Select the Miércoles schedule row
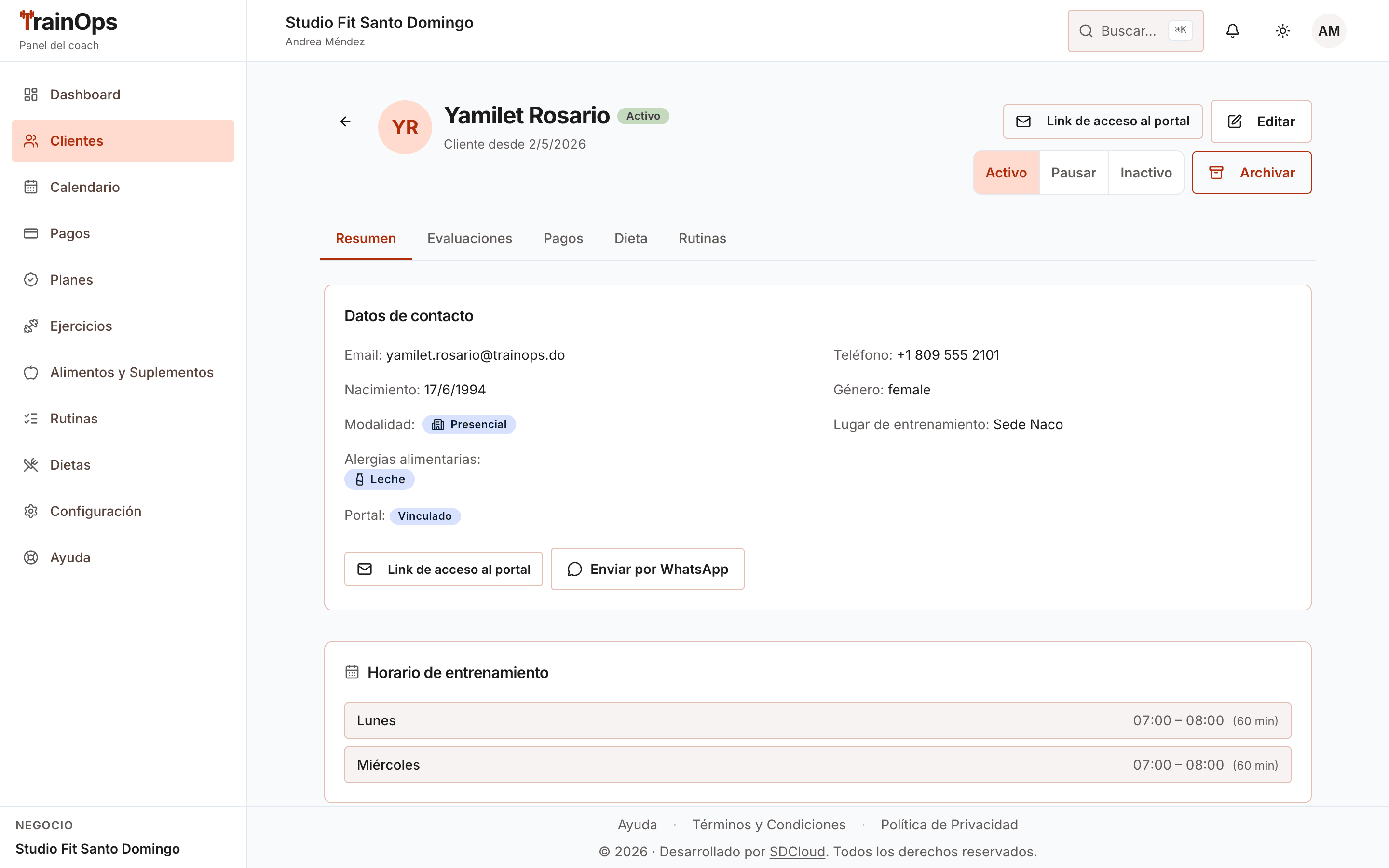 (817, 765)
